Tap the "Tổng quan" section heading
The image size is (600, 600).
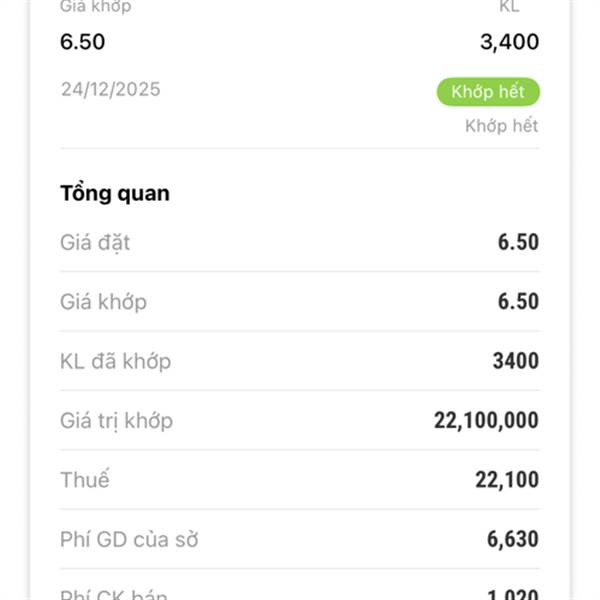pos(114,193)
